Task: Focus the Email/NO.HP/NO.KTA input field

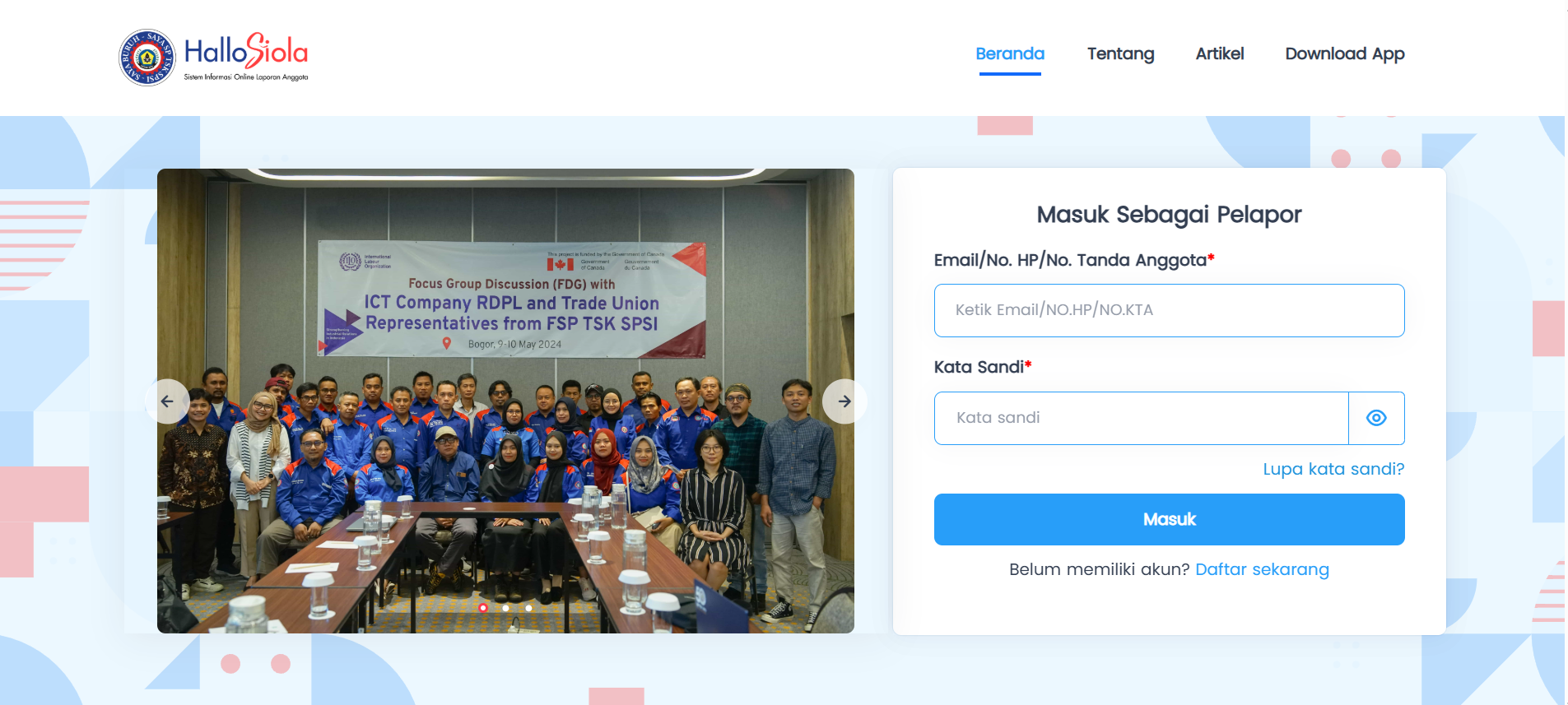Action: 1169,310
